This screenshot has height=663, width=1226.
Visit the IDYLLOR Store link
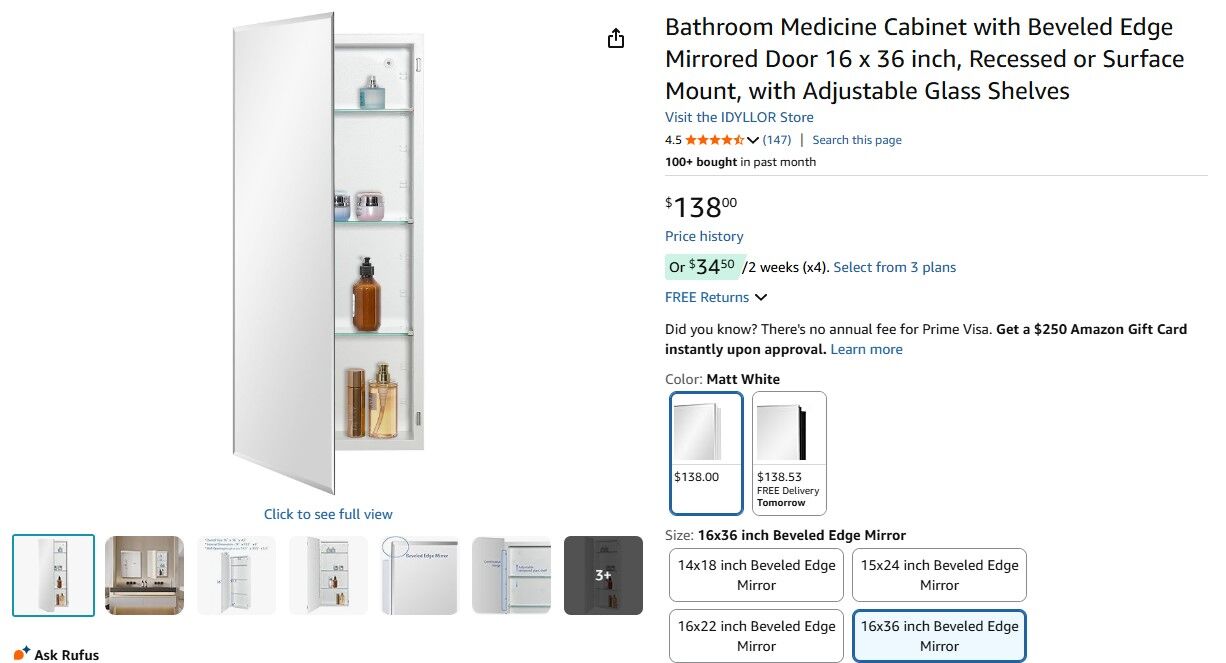tap(739, 117)
